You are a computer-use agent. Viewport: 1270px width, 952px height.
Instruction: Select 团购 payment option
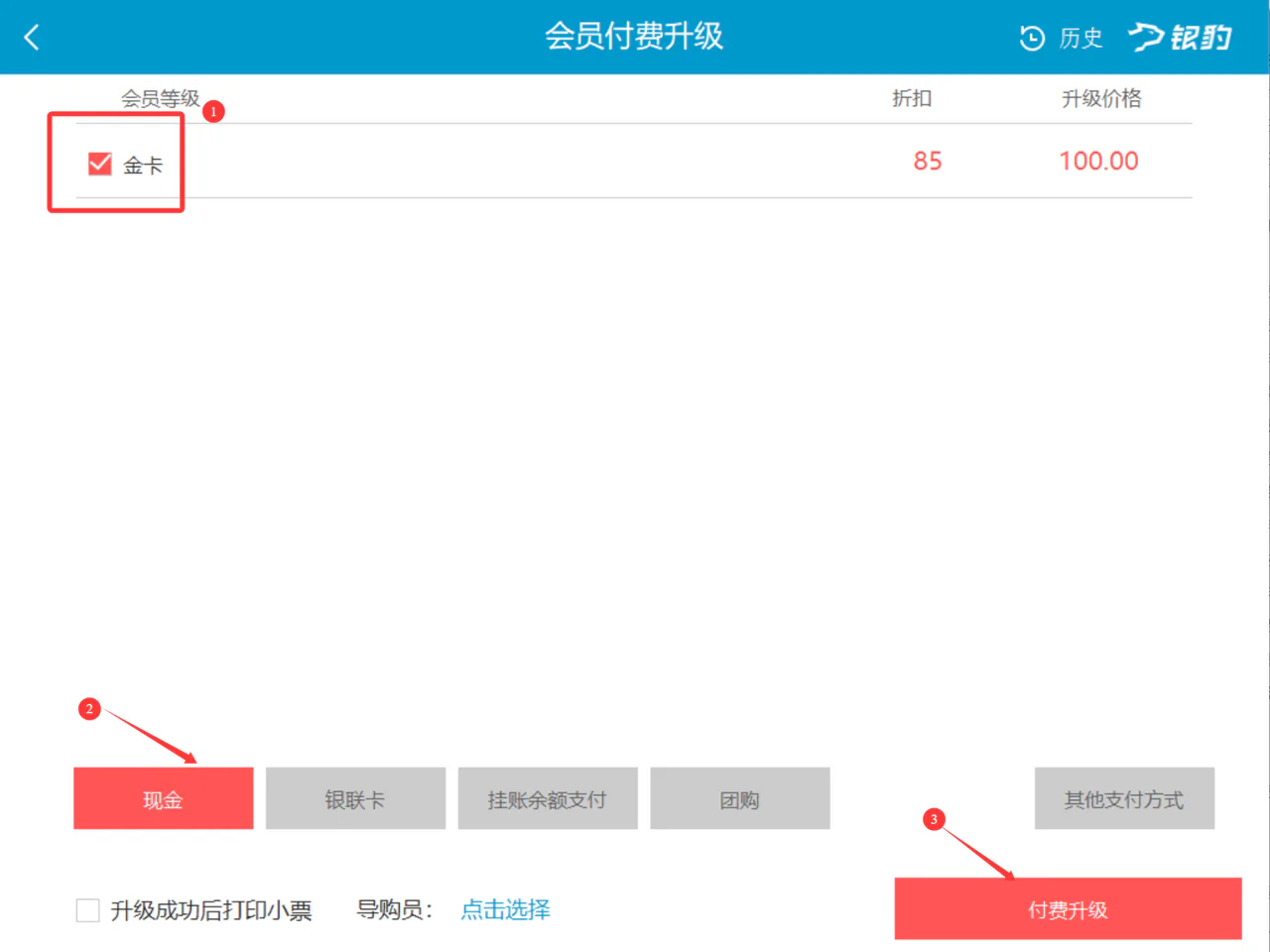click(x=740, y=798)
